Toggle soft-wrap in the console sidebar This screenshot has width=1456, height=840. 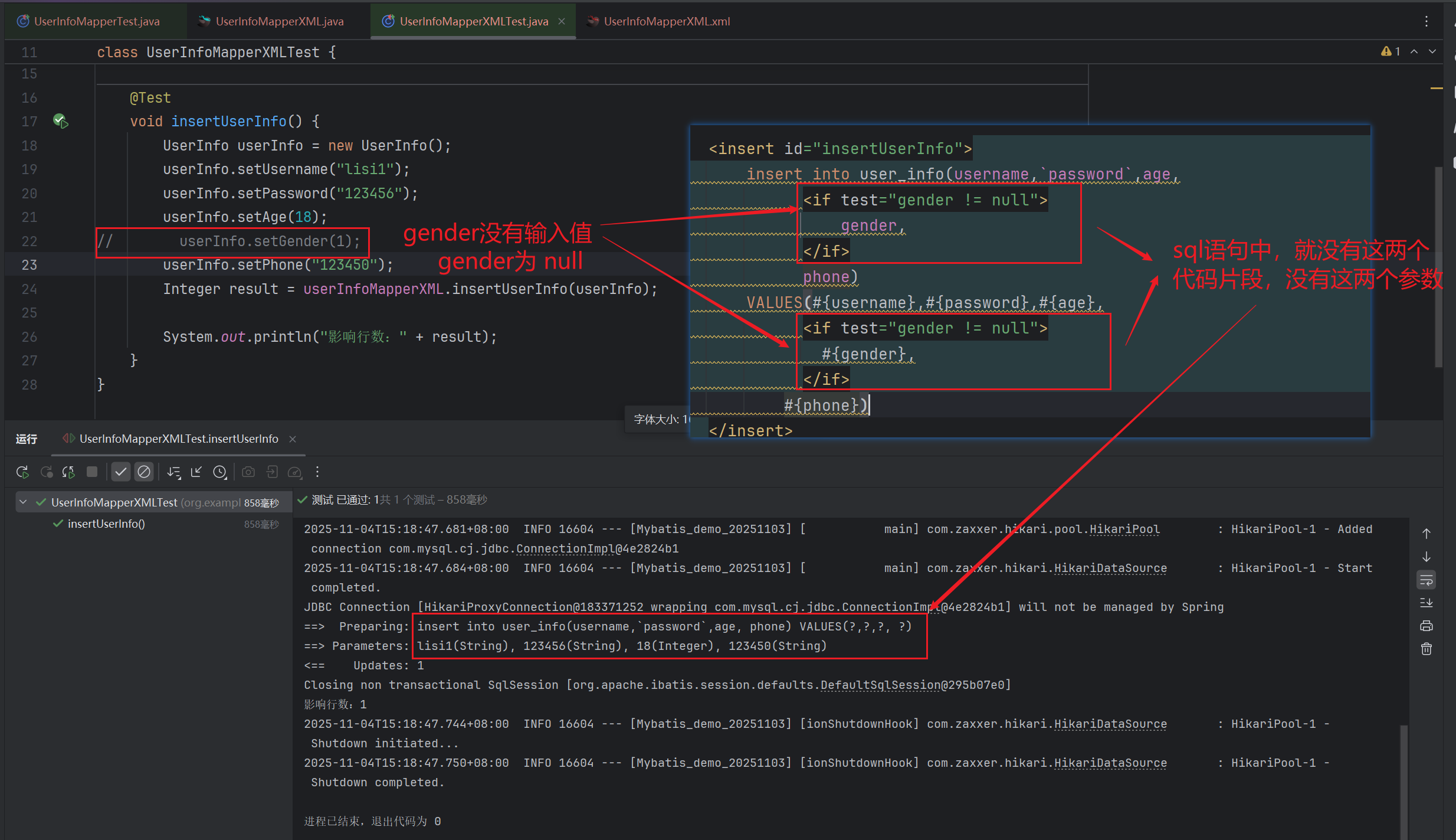(1427, 580)
